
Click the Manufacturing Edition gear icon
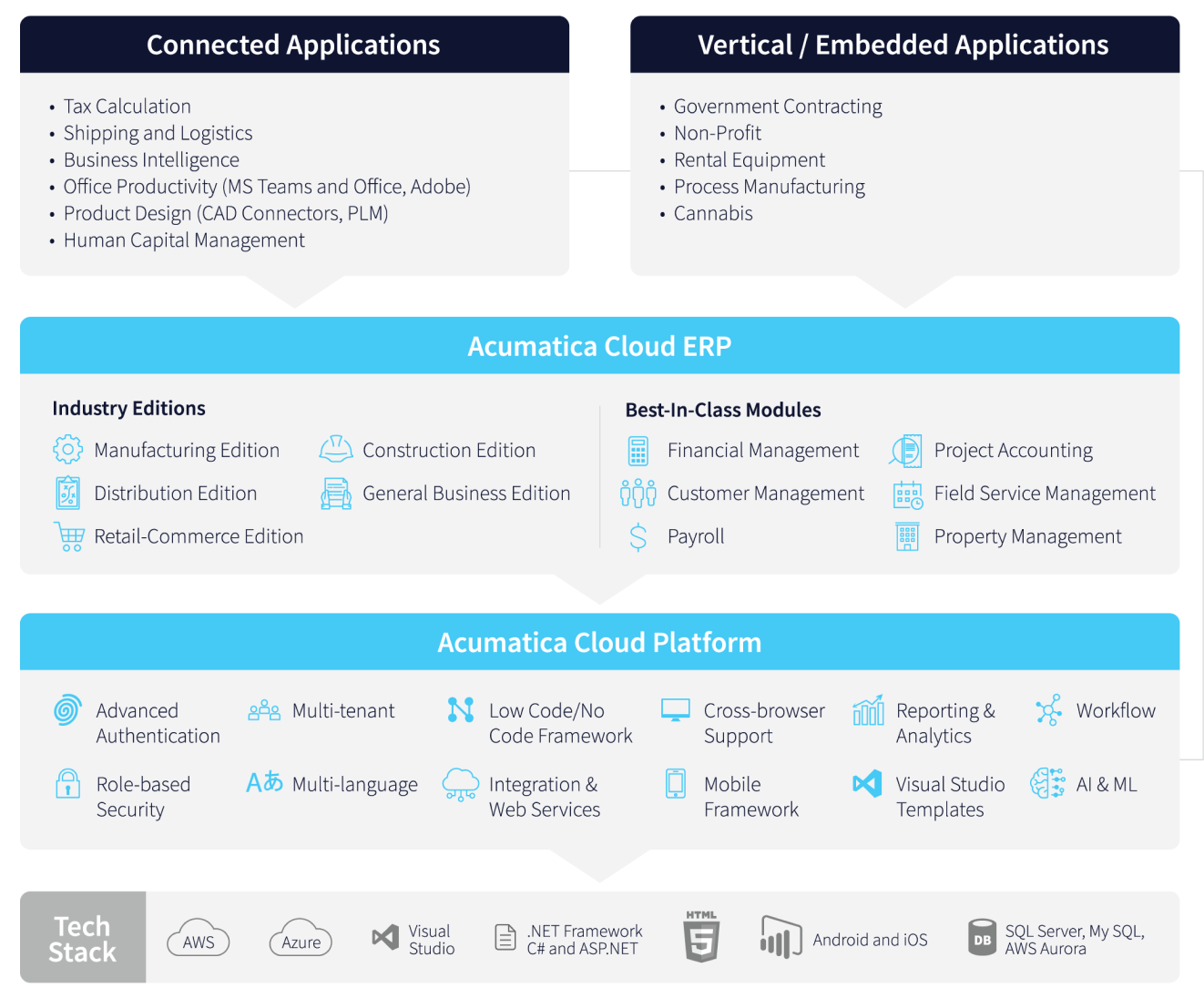tap(67, 450)
